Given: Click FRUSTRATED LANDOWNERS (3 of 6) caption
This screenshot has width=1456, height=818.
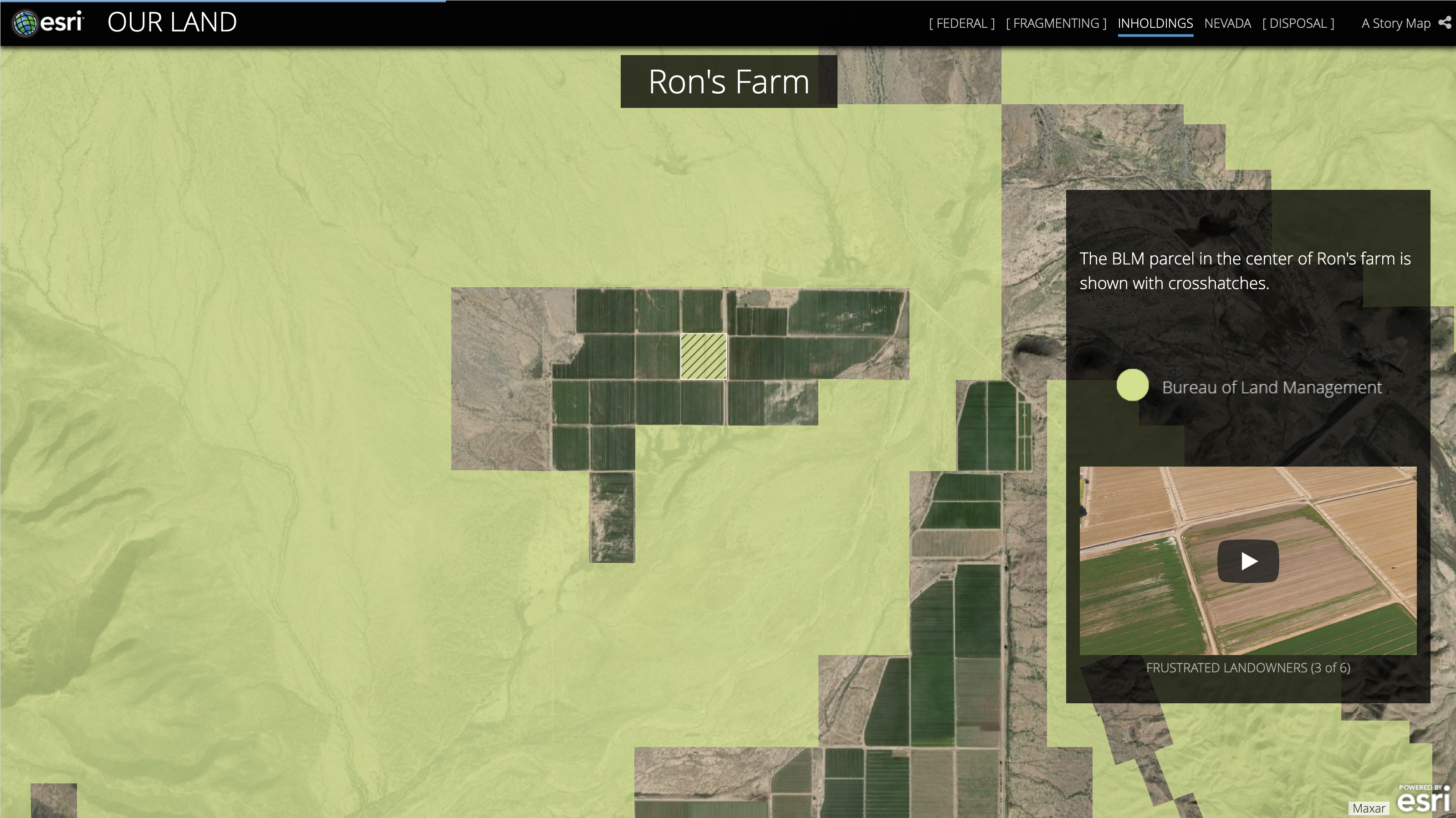Looking at the screenshot, I should pos(1248,668).
